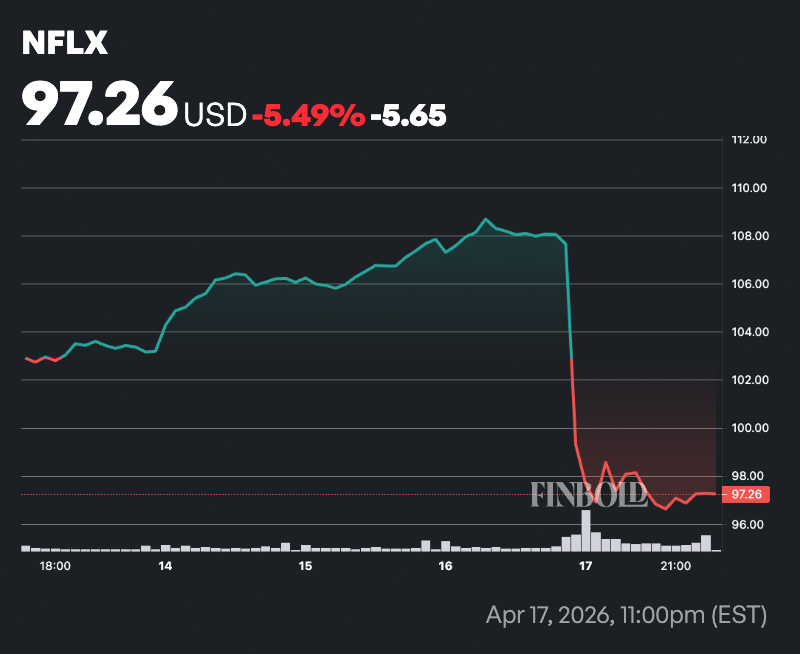Viewport: 800px width, 654px height.
Task: Click the 96.00 price axis label
Action: (747, 524)
